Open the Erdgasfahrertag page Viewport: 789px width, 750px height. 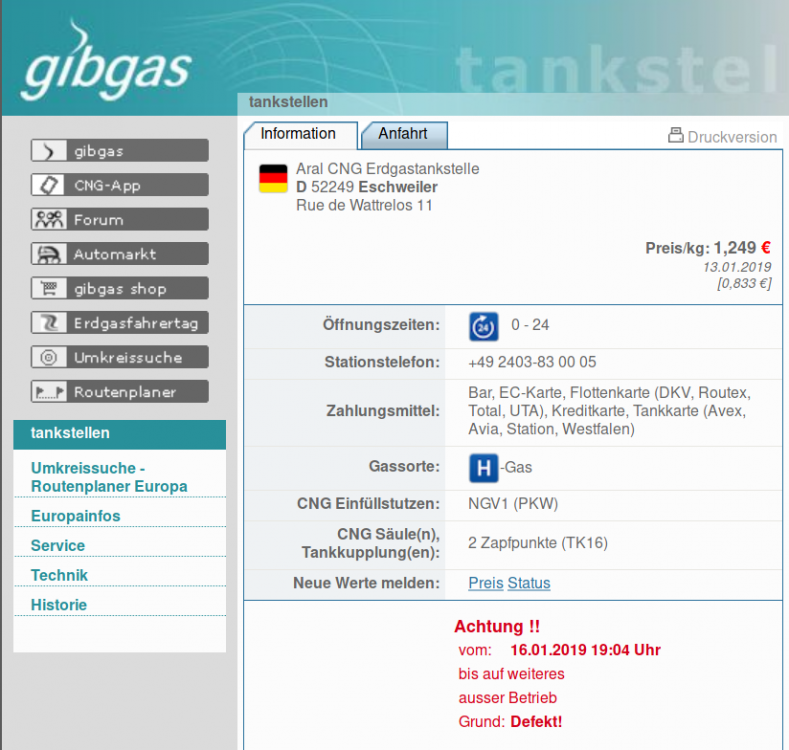(x=120, y=323)
